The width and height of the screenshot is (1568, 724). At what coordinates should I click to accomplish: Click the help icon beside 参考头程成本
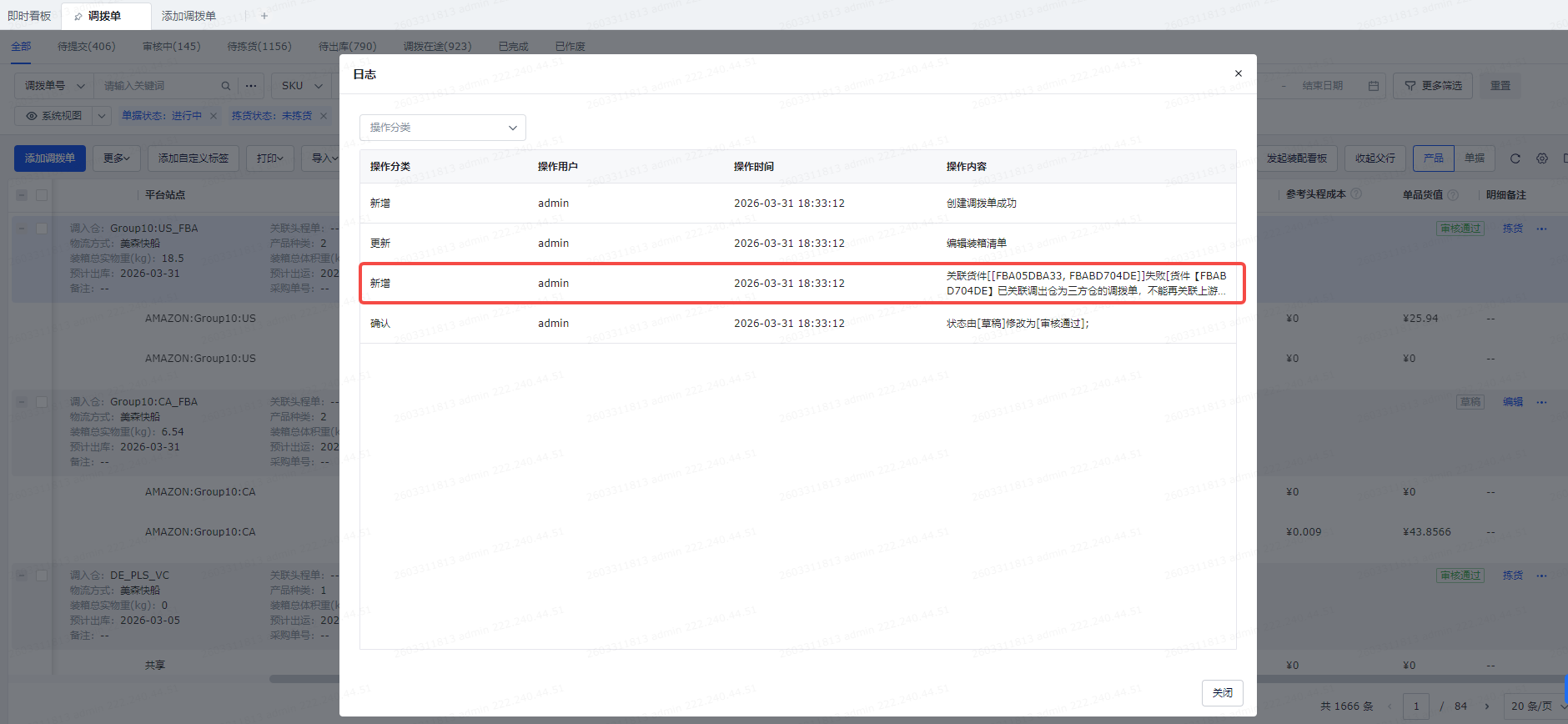click(x=1356, y=194)
